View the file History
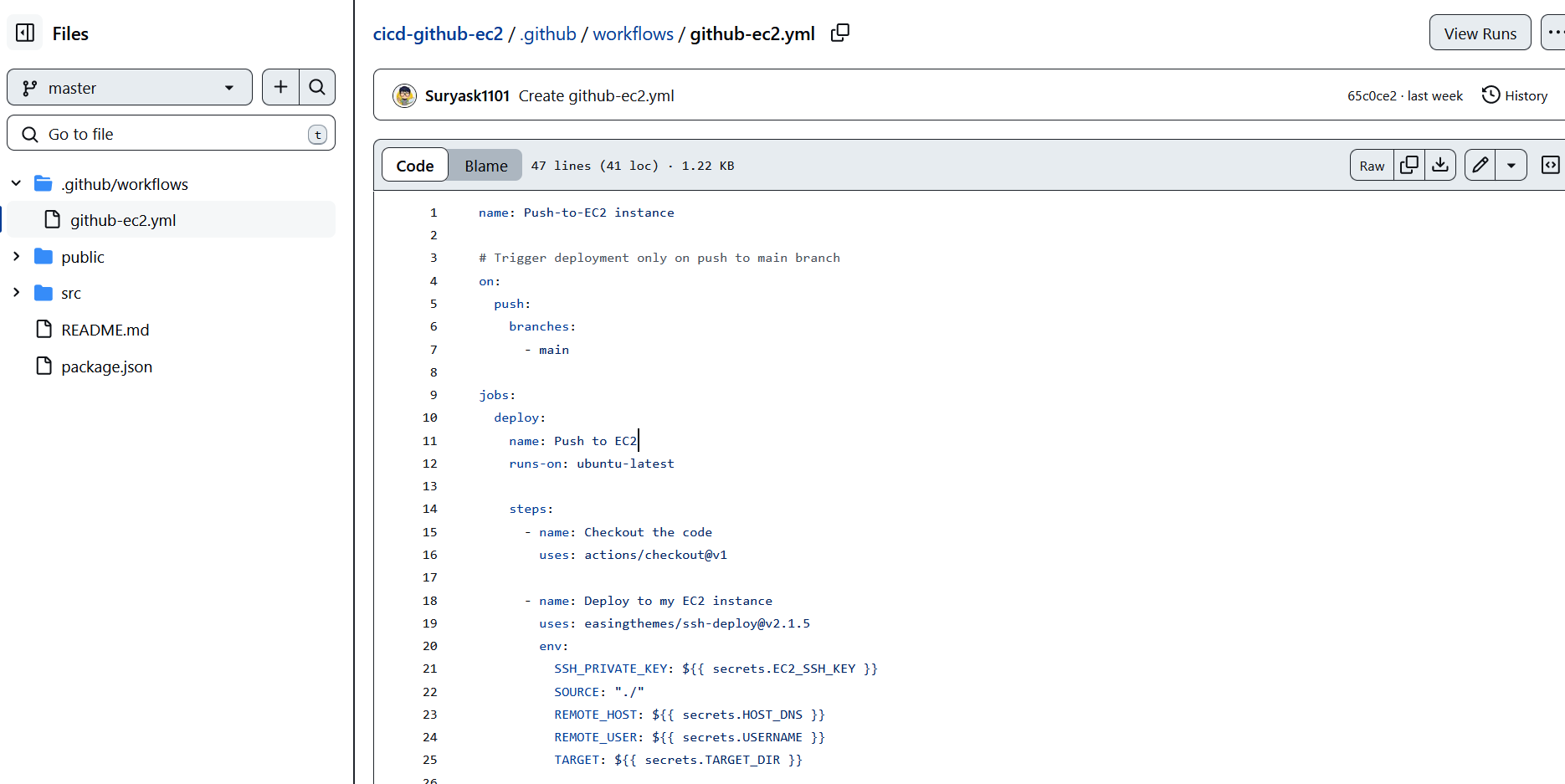 pyautogui.click(x=1515, y=95)
